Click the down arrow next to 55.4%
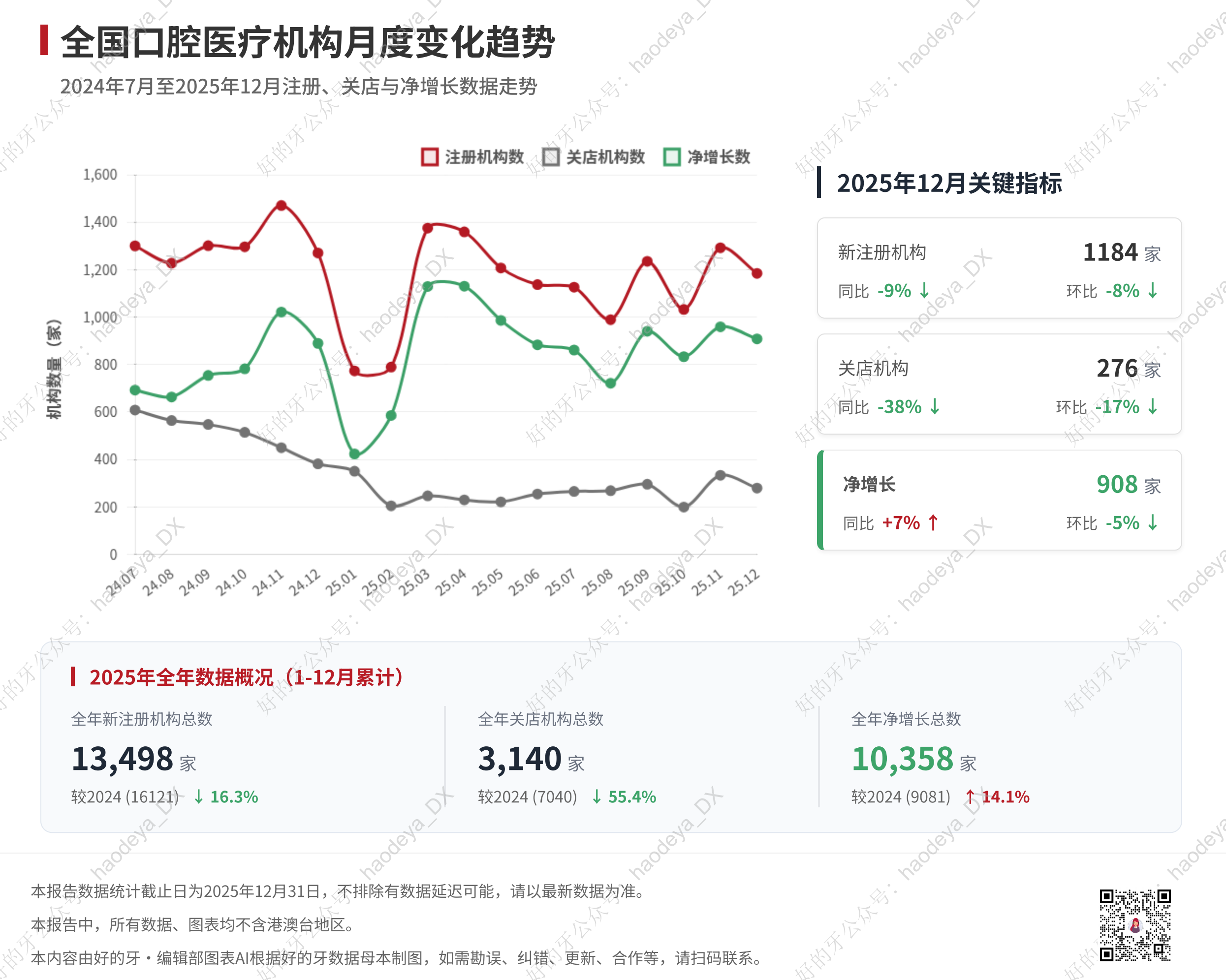This screenshot has width=1226, height=980. [x=597, y=796]
